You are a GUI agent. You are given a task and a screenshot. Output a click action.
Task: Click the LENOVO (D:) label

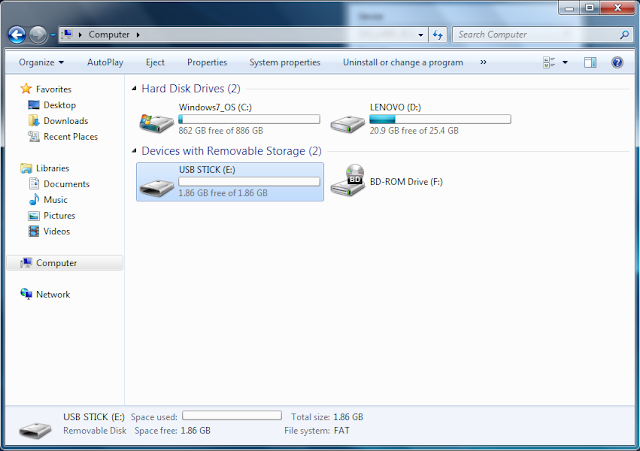(x=396, y=107)
